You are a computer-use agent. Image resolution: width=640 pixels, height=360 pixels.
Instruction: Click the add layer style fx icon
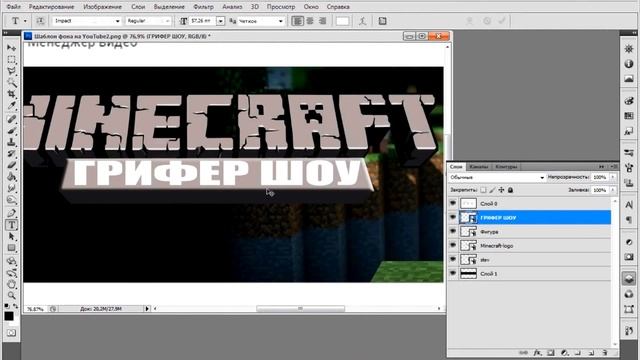(x=538, y=353)
